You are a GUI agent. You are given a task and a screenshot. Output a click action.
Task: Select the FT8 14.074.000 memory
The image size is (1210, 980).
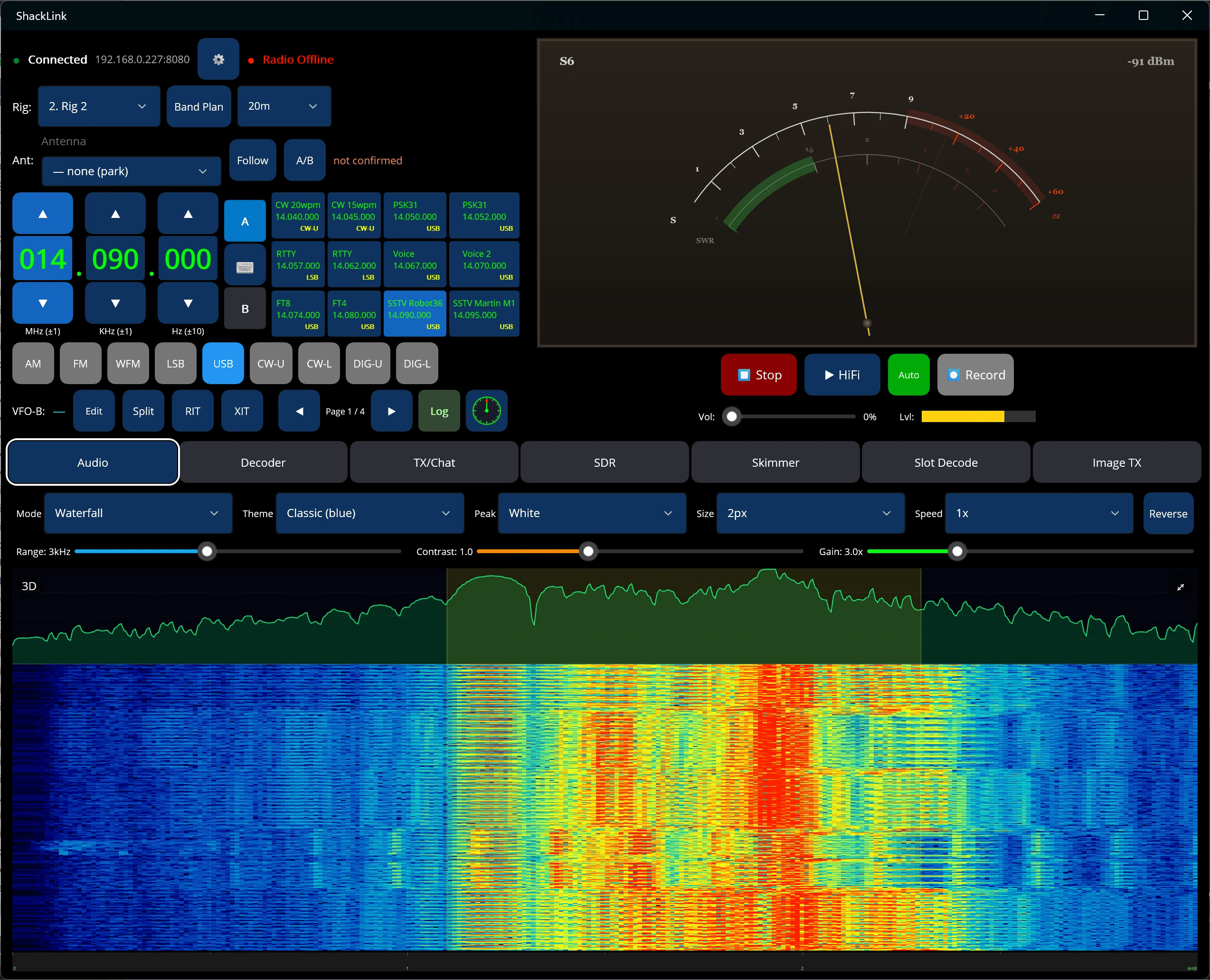(298, 314)
